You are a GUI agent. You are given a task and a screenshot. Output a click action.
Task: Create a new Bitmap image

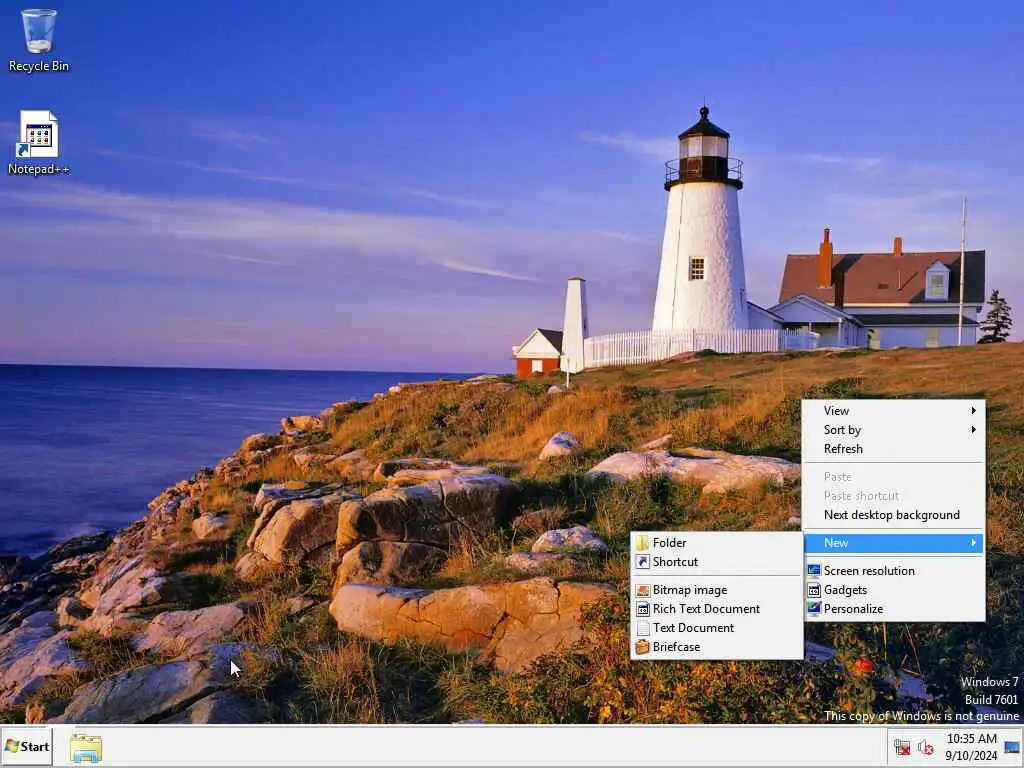pos(717,590)
